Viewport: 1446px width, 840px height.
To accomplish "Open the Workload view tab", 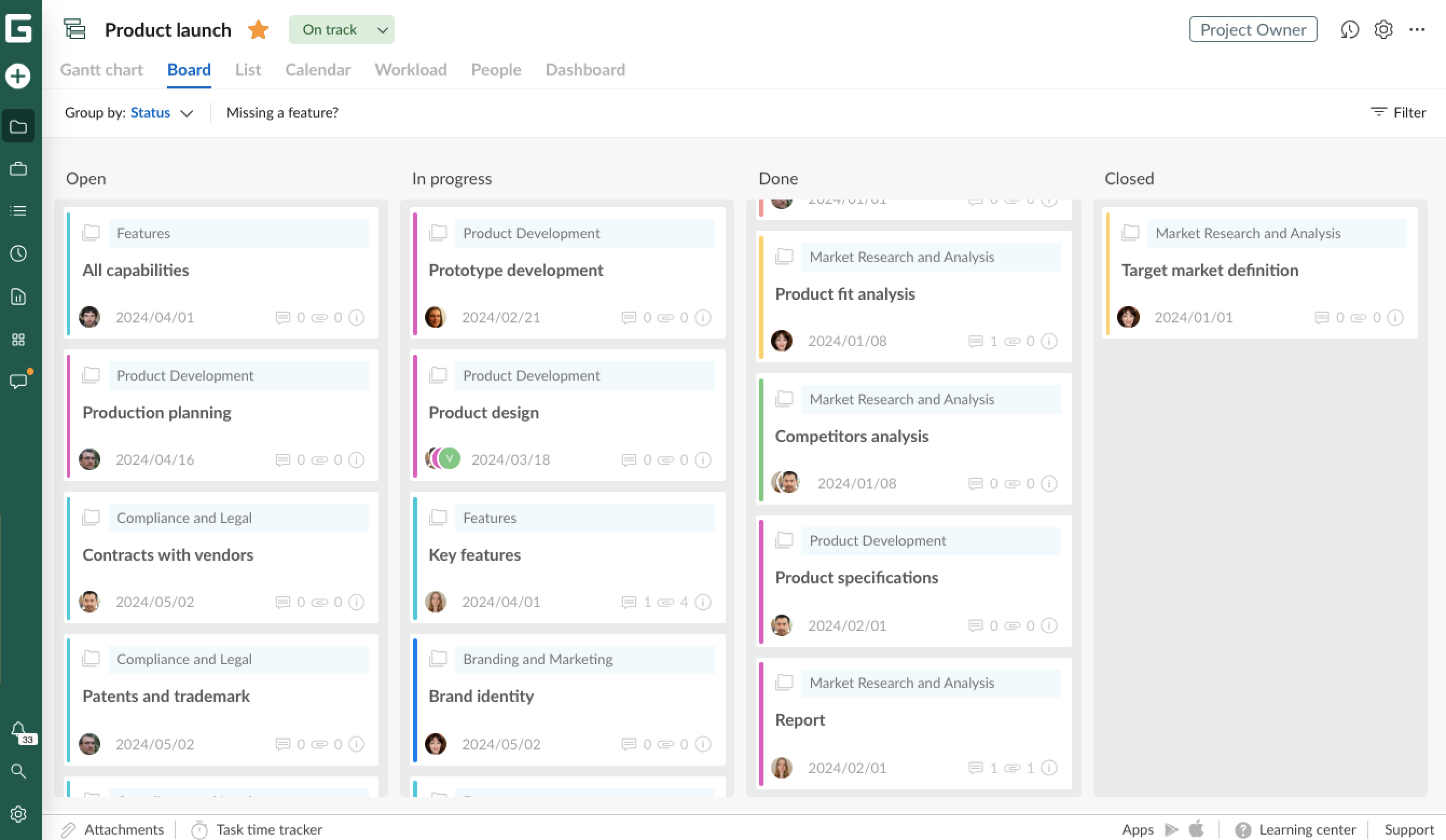I will point(410,70).
